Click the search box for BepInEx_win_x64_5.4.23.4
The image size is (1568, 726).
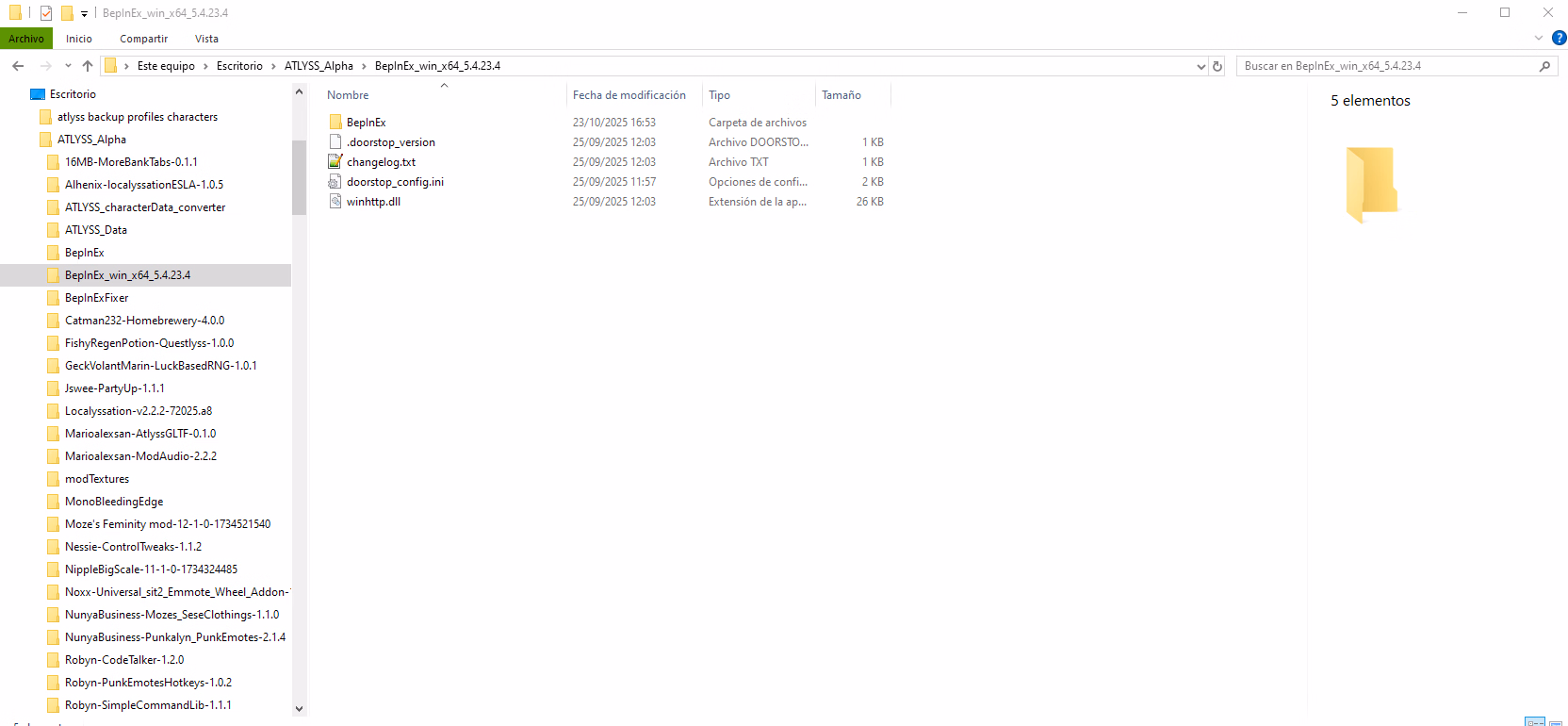1385,66
